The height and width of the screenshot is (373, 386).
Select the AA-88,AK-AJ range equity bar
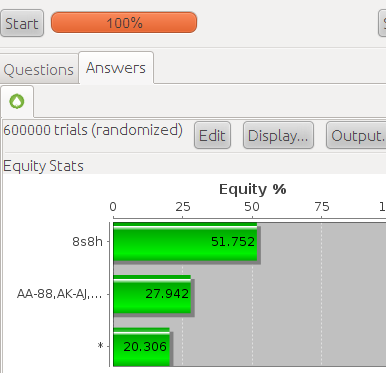152,294
